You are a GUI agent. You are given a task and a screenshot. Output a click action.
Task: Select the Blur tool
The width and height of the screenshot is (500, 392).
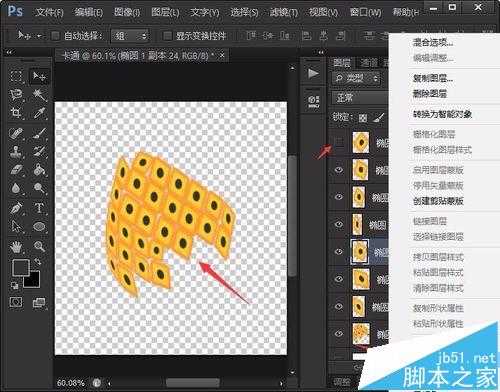[16, 188]
